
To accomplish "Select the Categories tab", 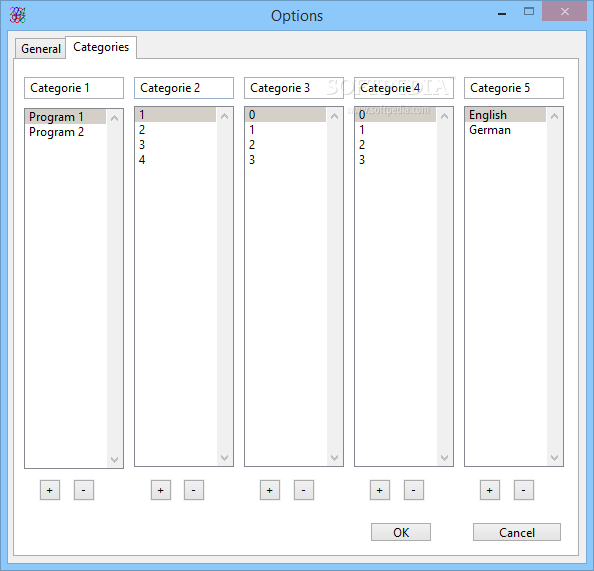I will pos(101,47).
